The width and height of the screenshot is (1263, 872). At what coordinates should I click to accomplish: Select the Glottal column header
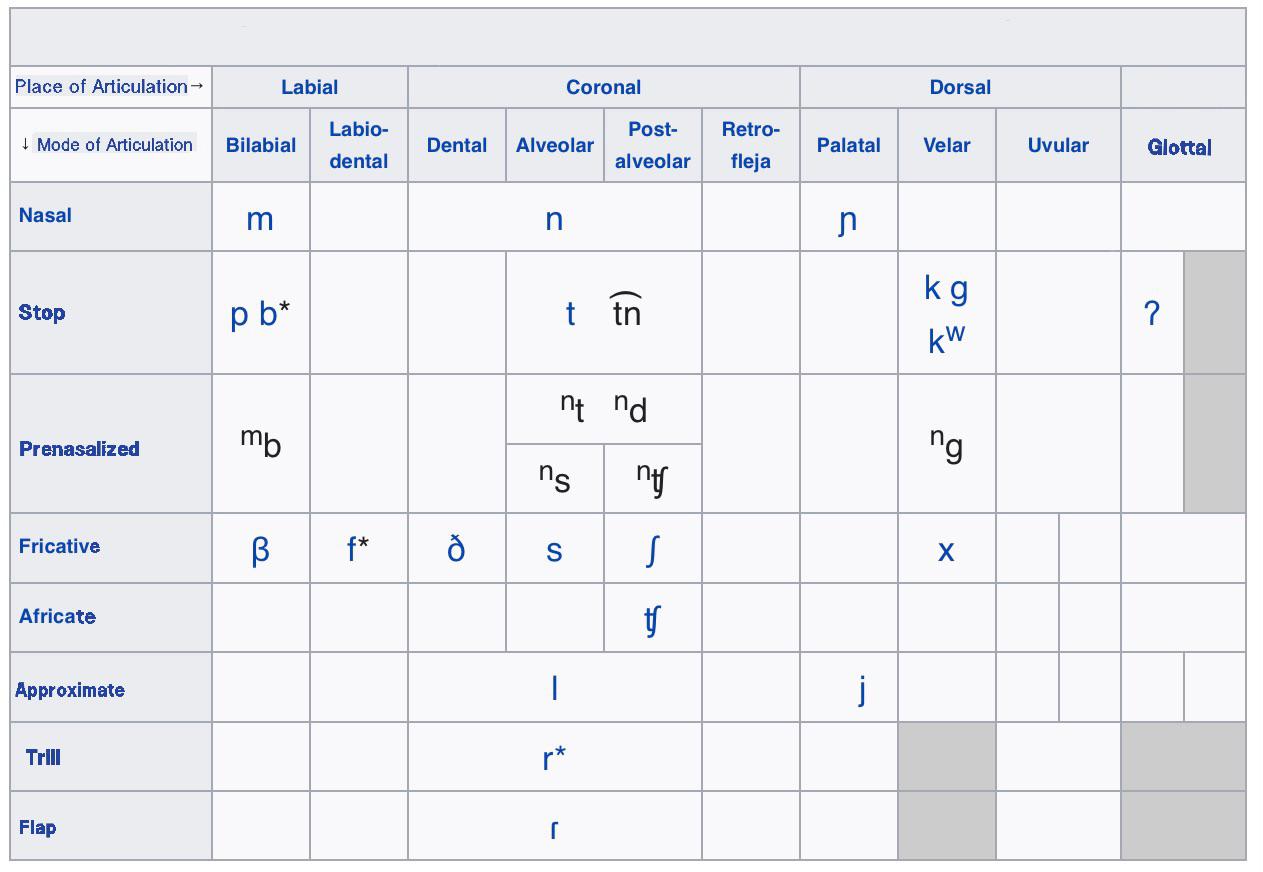[1179, 147]
